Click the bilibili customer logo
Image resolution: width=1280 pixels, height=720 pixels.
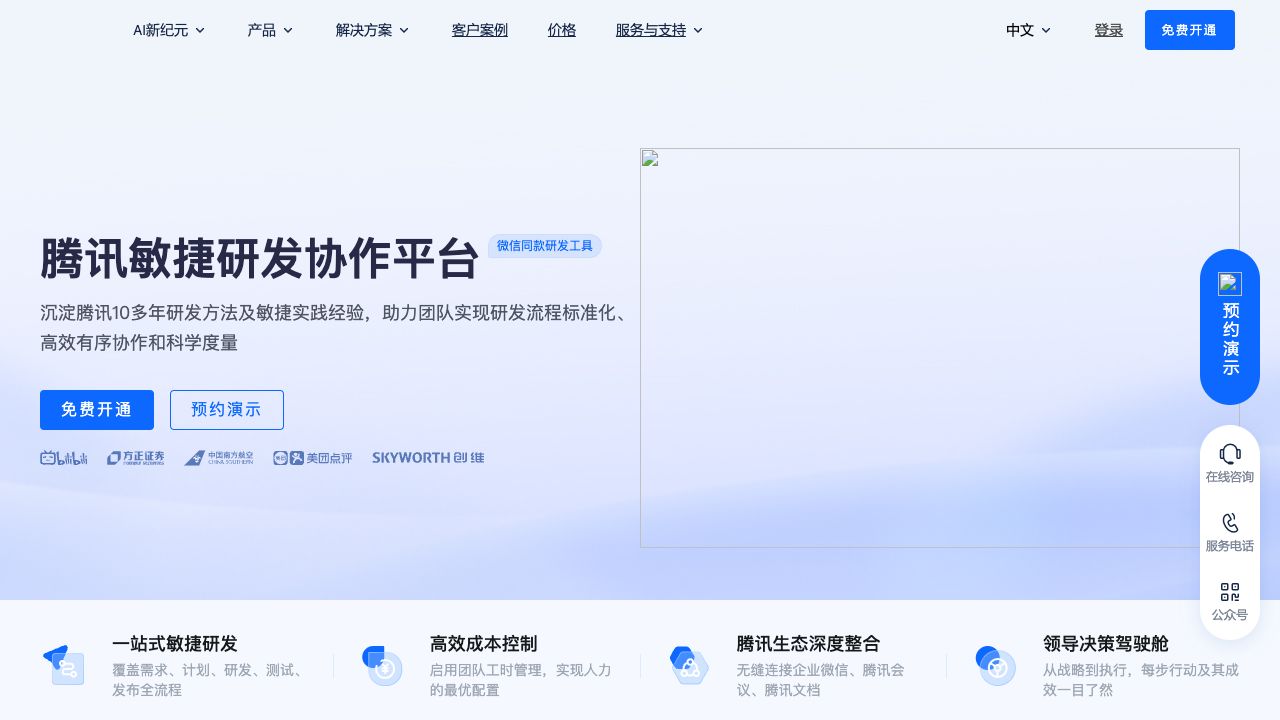64,458
